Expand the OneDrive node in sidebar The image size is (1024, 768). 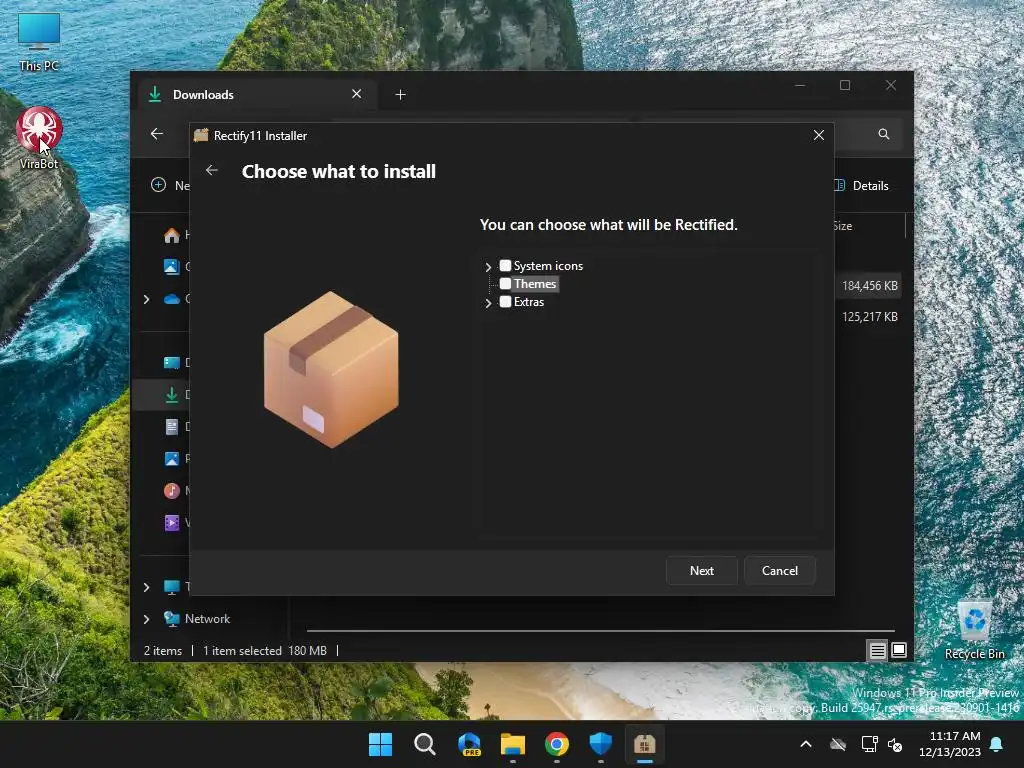pos(146,299)
